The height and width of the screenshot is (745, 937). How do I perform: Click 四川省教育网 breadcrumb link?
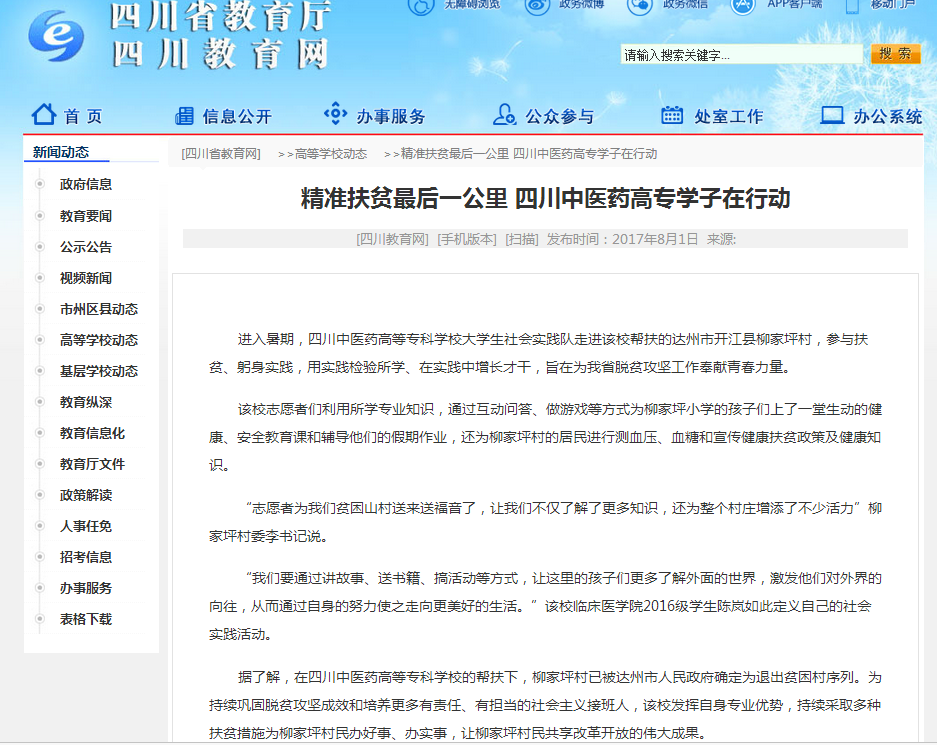pyautogui.click(x=221, y=154)
